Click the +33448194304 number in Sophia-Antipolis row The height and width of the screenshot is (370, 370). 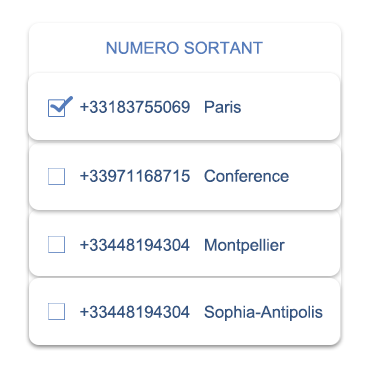click(x=135, y=312)
